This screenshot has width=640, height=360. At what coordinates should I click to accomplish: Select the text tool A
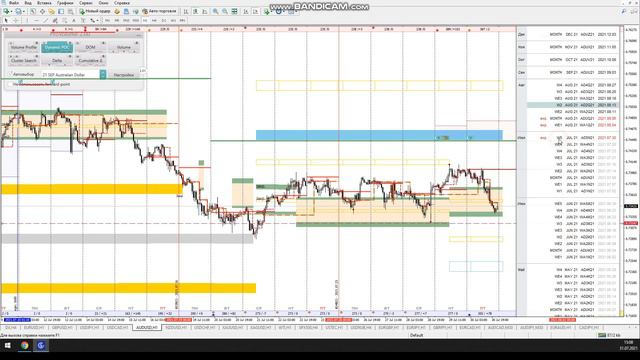74,20
